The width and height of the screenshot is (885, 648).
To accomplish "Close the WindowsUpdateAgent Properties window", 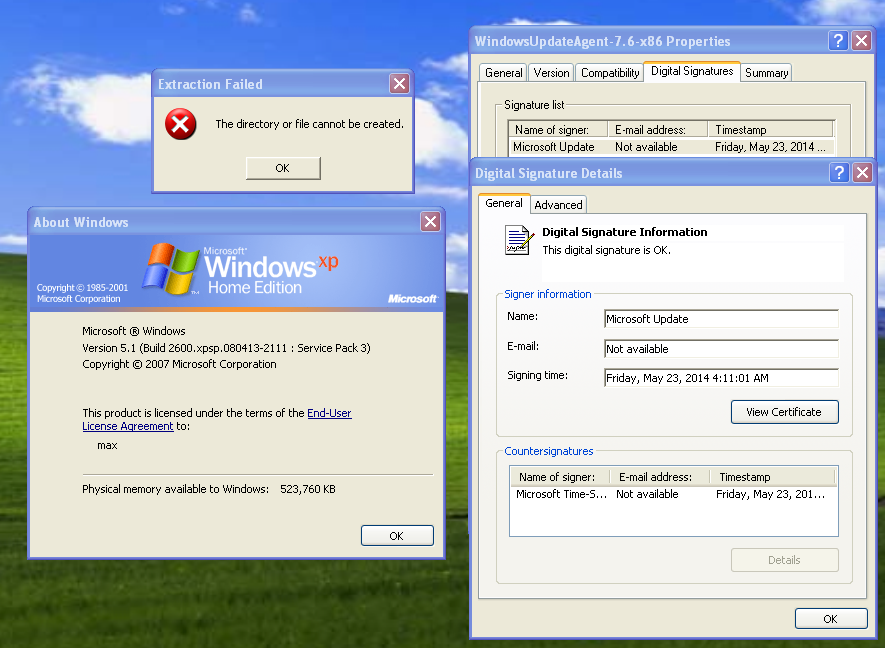I will click(861, 41).
